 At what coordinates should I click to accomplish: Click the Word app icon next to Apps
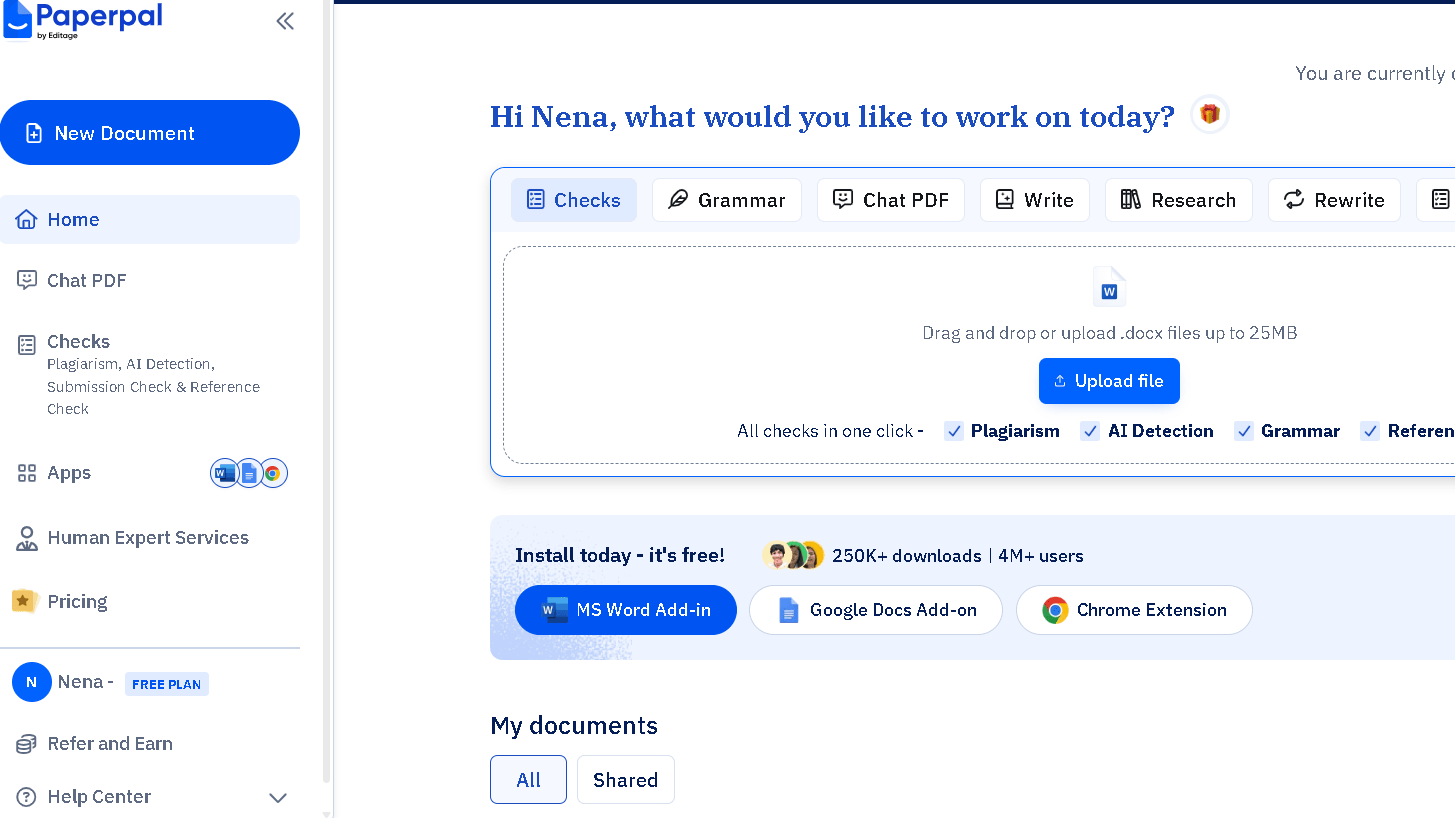pyautogui.click(x=224, y=473)
